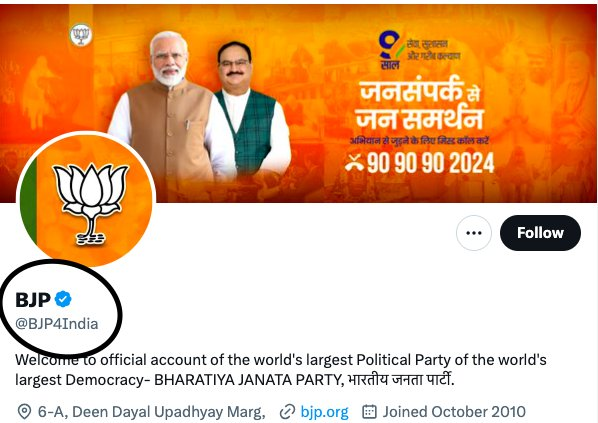Click the phone icon beside 90 90 90 2024
Image resolution: width=598 pixels, height=423 pixels.
click(x=355, y=165)
